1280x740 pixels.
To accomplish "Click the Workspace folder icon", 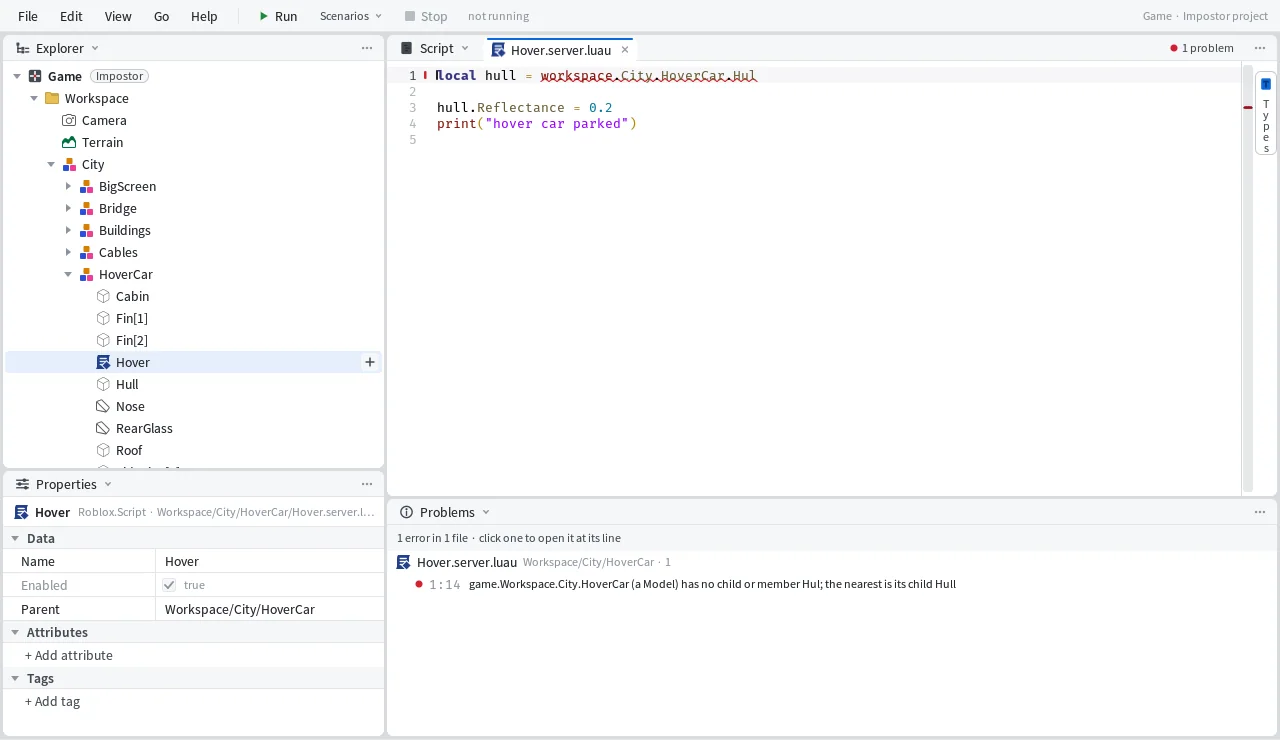I will [52, 98].
